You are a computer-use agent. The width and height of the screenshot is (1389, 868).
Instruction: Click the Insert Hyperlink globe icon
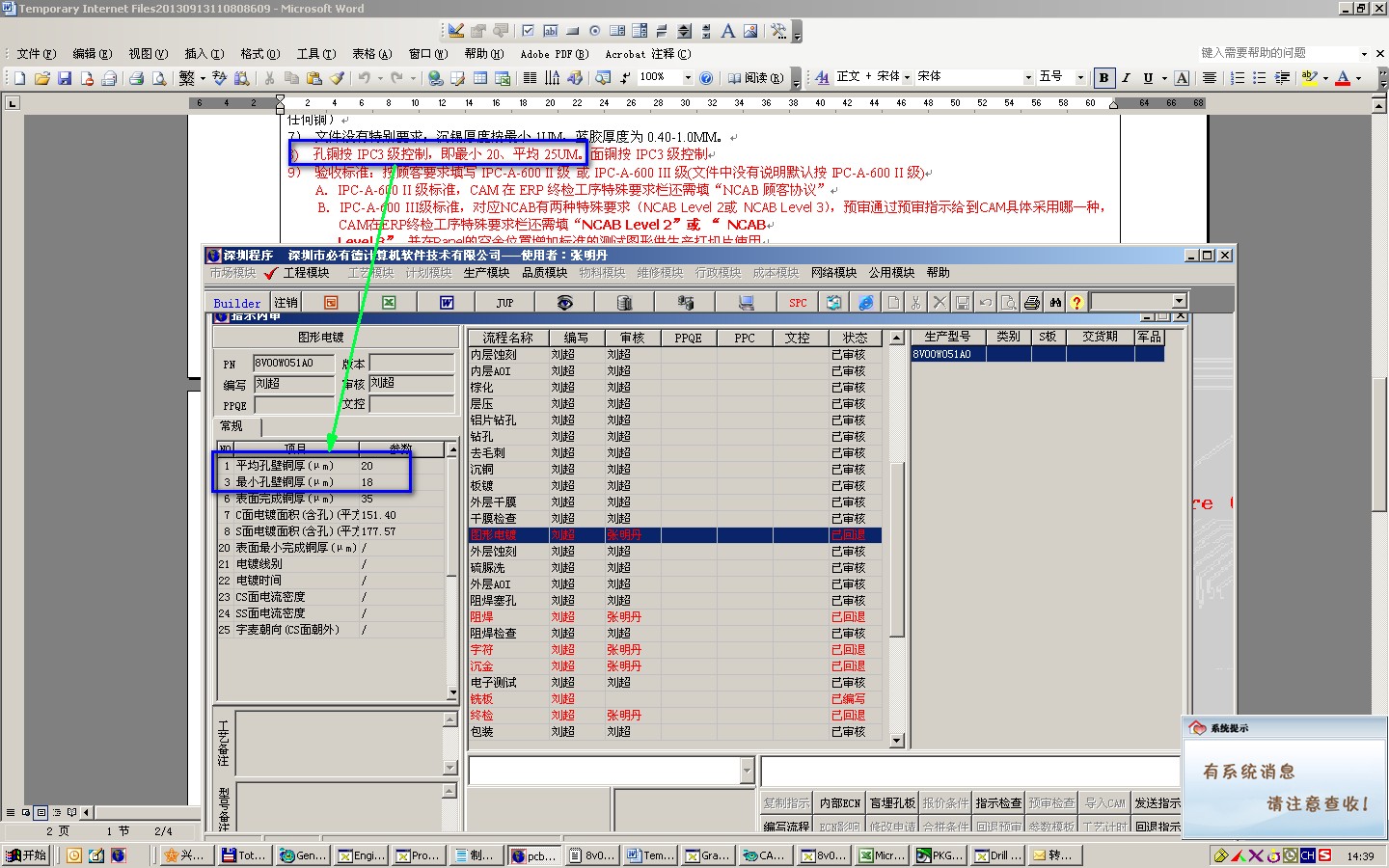pyautogui.click(x=435, y=78)
